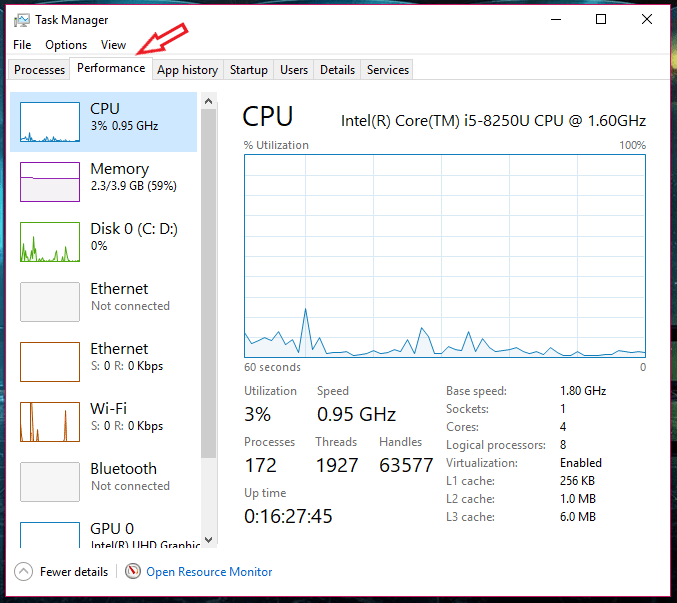
Task: Click the Virtualization Enabled value
Action: click(581, 463)
